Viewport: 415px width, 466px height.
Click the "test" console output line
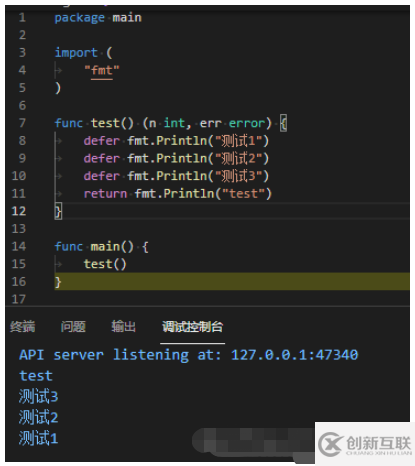36,376
